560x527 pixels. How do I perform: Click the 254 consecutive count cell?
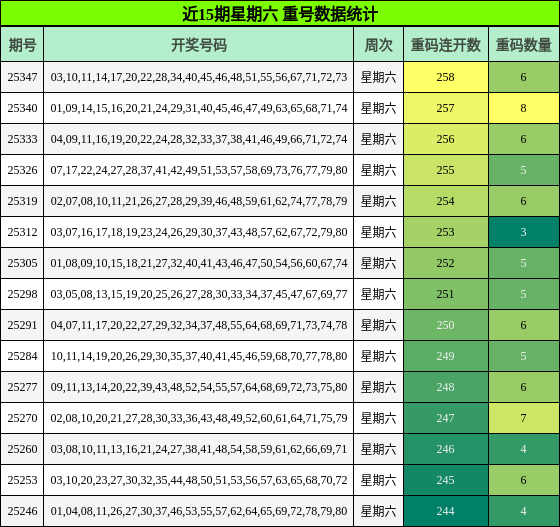(446, 201)
